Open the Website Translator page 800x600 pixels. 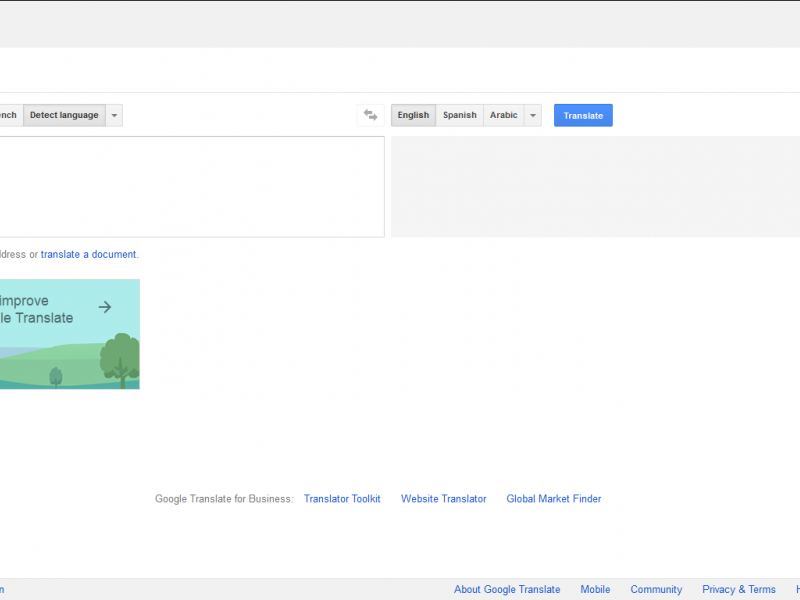pos(443,498)
